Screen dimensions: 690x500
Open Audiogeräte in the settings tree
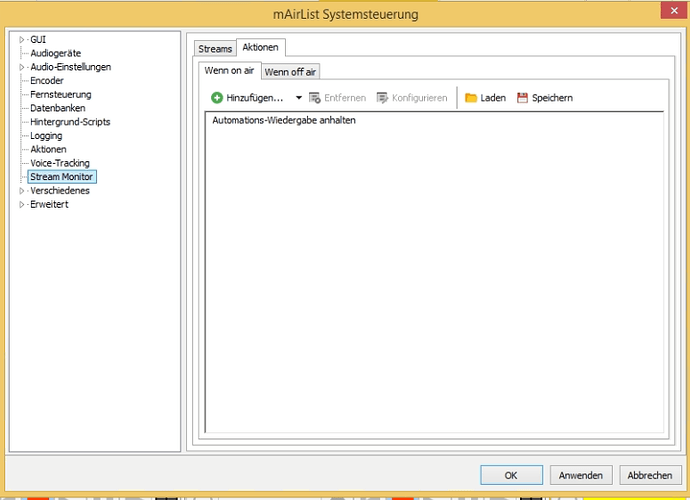tap(55, 53)
